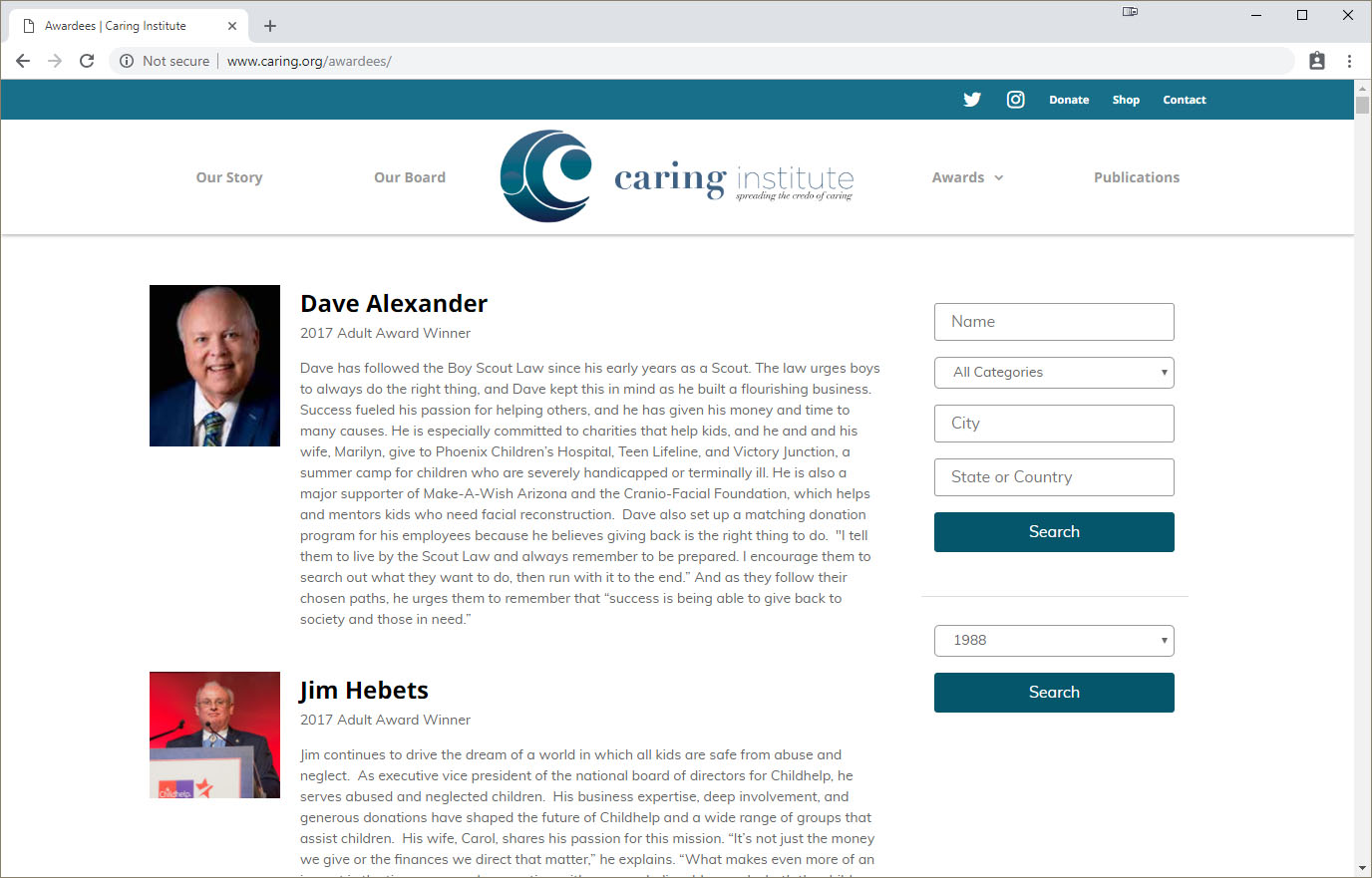Open the 1988 year dropdown

coord(1054,641)
